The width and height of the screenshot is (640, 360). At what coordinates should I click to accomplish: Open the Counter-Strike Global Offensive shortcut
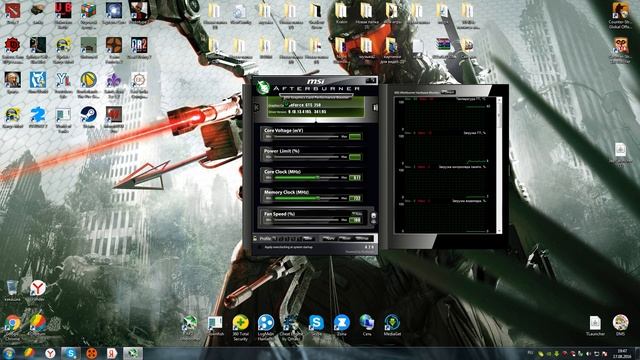(620, 11)
